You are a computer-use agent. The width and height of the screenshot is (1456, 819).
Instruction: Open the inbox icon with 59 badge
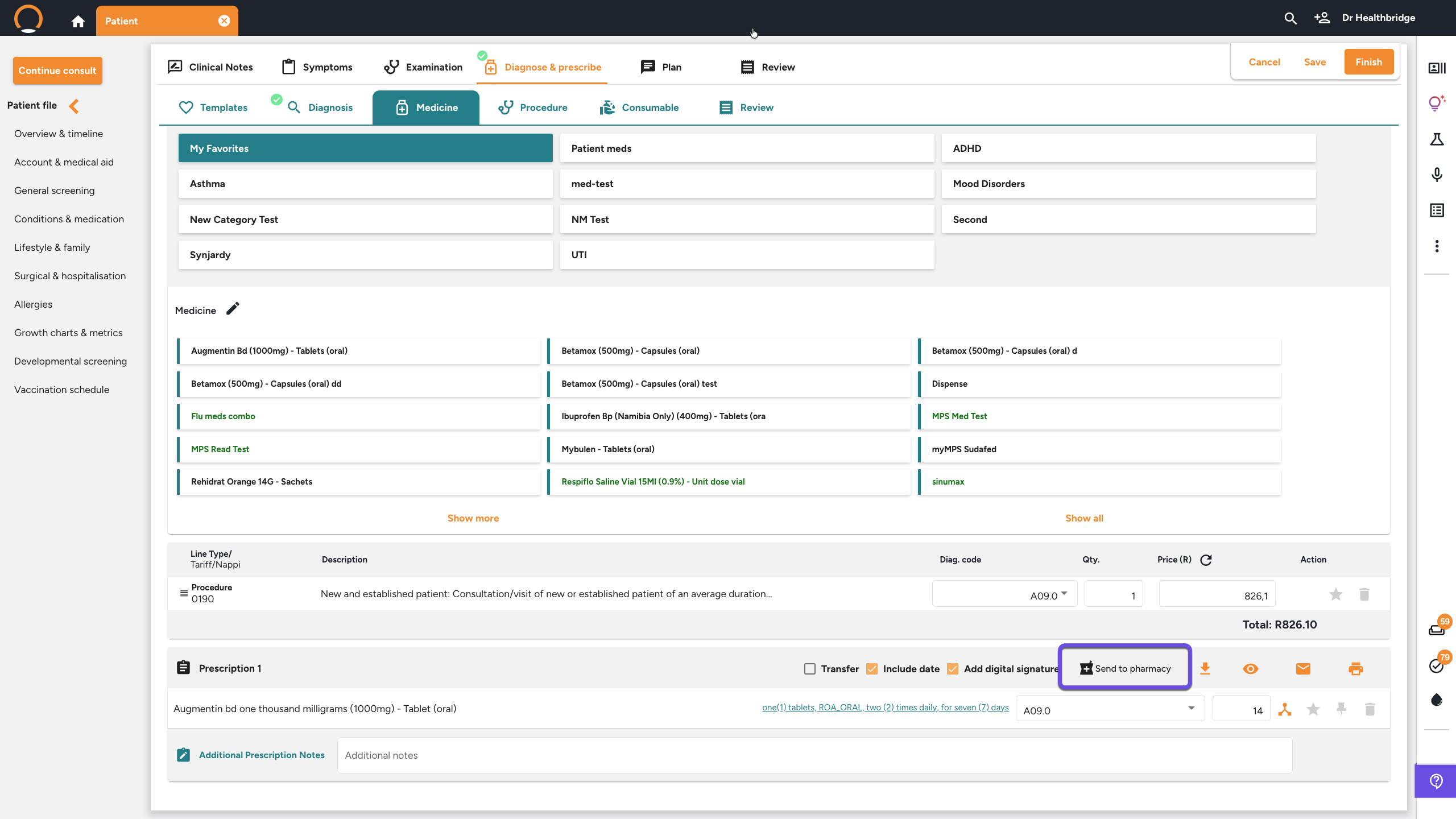(1437, 629)
